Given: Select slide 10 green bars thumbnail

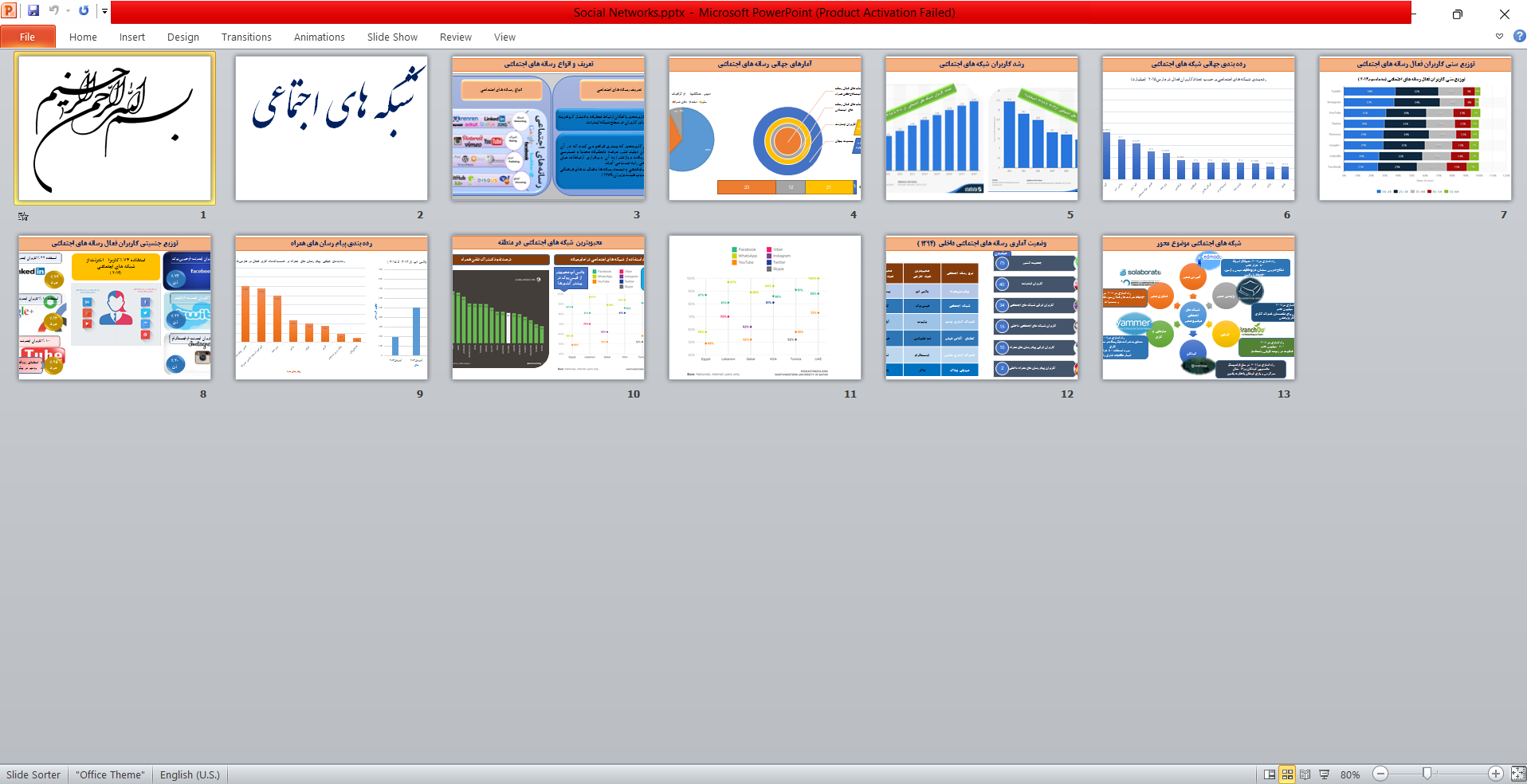Looking at the screenshot, I should [x=548, y=308].
